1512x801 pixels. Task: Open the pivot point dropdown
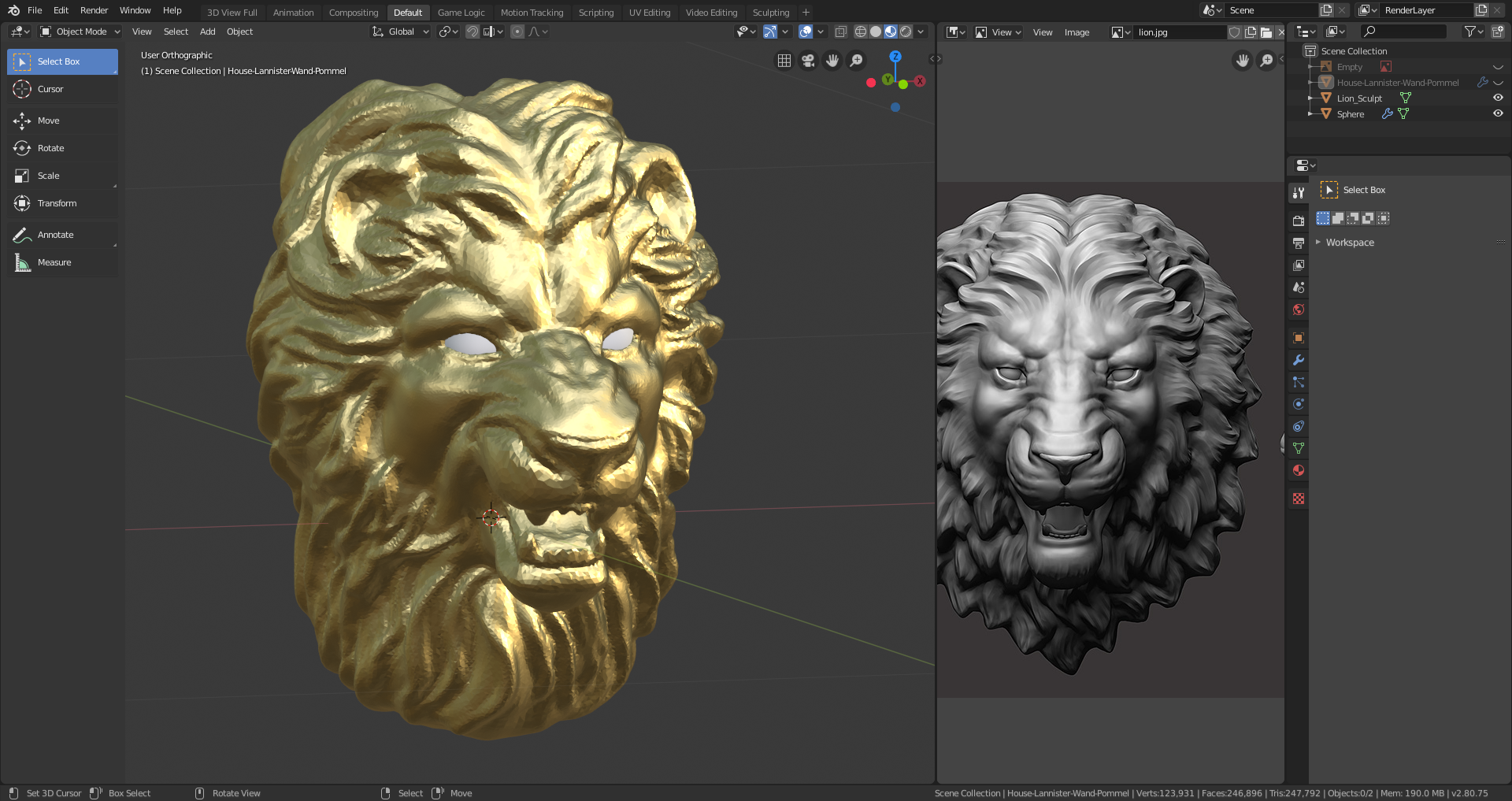point(448,32)
